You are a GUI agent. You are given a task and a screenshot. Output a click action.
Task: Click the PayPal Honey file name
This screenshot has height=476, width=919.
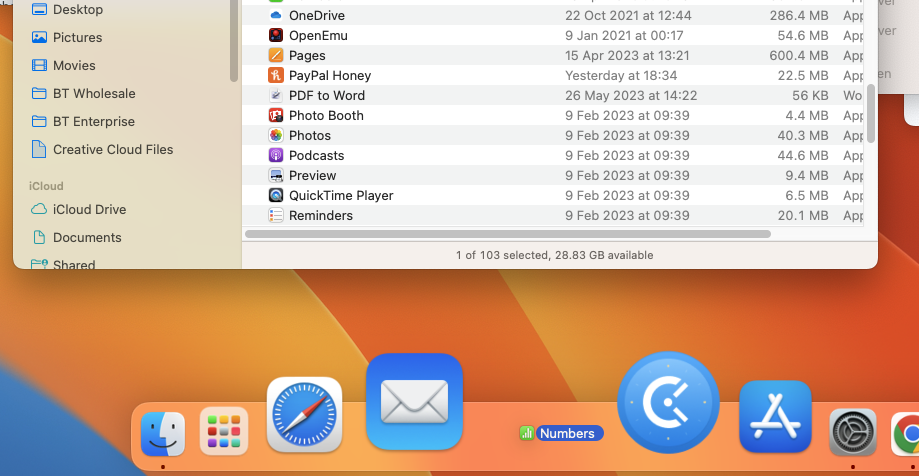tap(330, 75)
